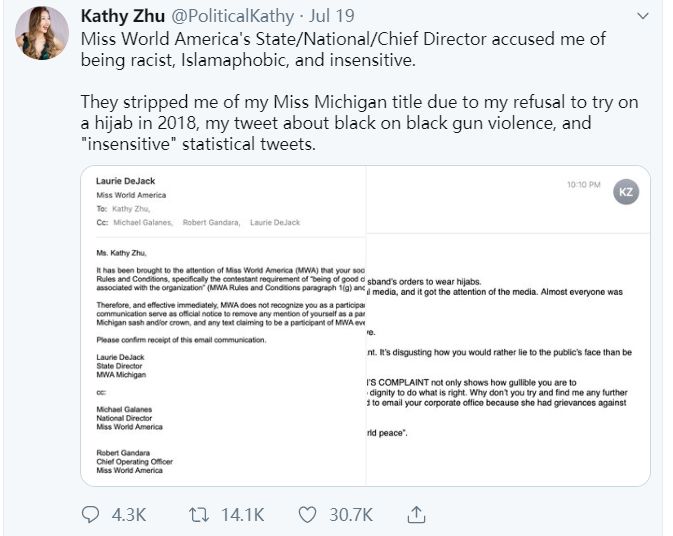This screenshot has height=536, width=673.
Task: View the 4.3K replies count
Action: pyautogui.click(x=129, y=515)
